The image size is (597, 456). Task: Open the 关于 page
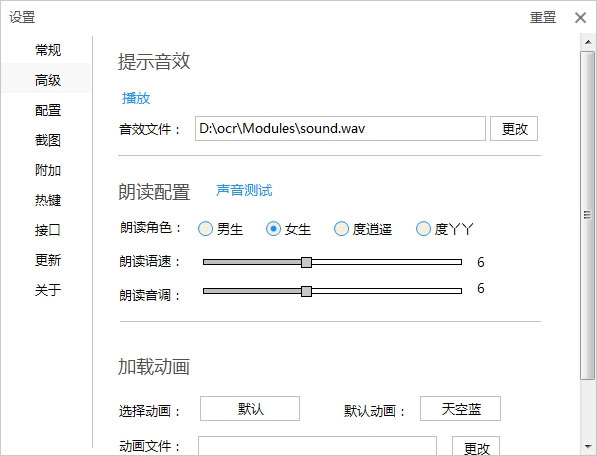tap(48, 290)
